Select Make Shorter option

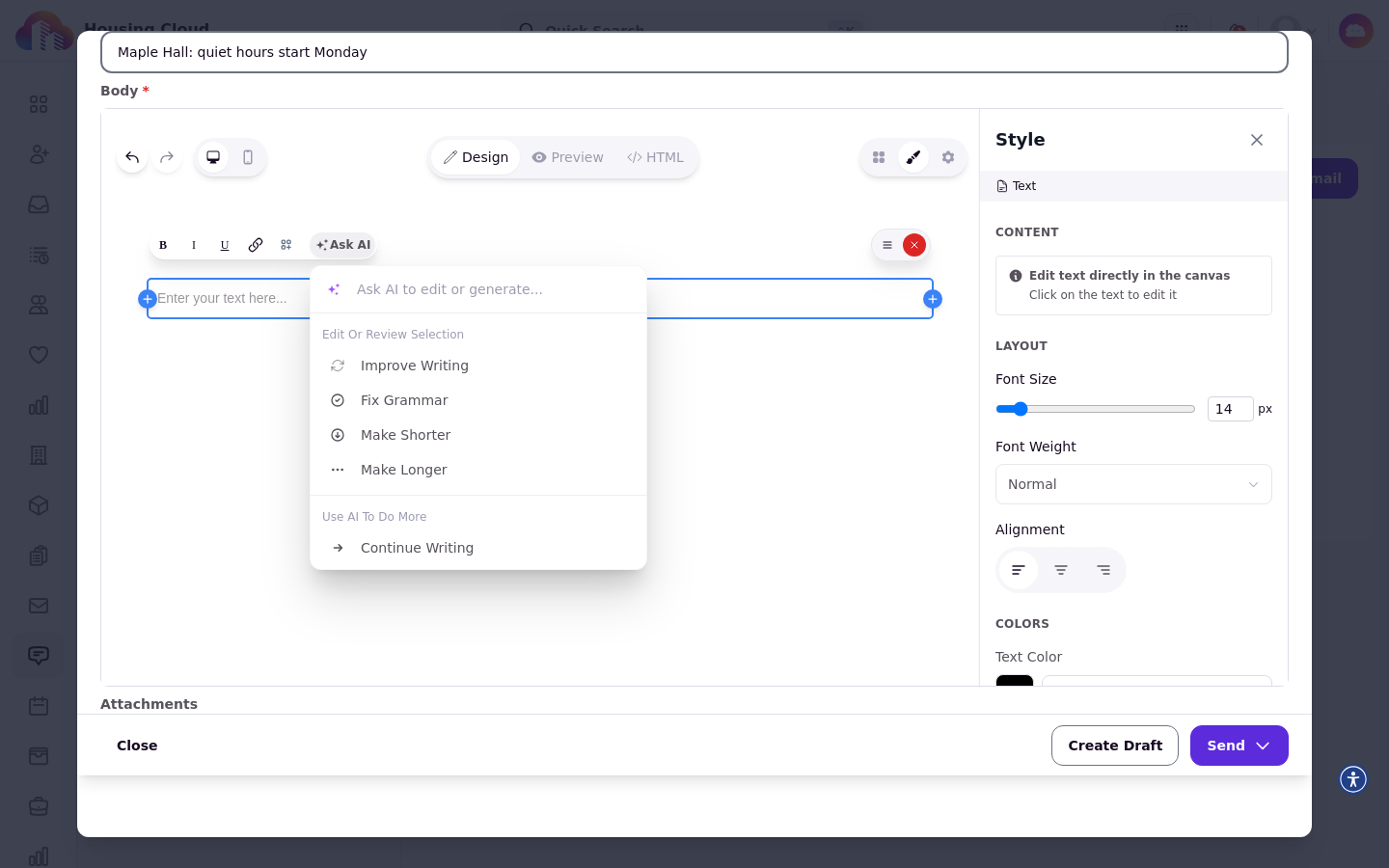(478, 435)
